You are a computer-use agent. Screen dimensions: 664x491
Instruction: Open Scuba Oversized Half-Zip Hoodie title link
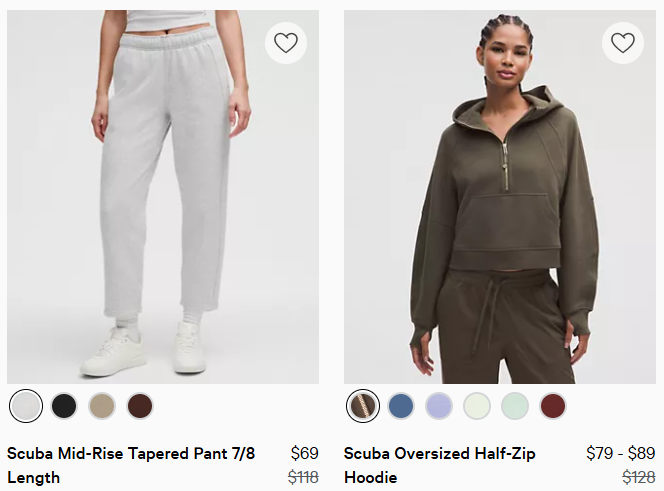click(x=440, y=465)
